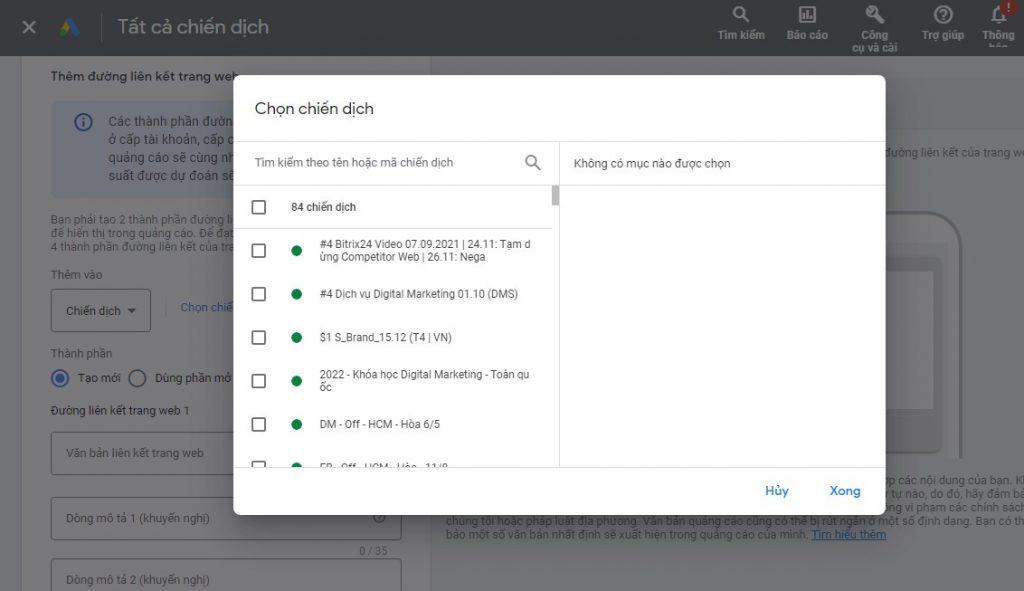The width and height of the screenshot is (1024, 591).
Task: Open the Tìm kiếm search panel
Action: coord(740,22)
